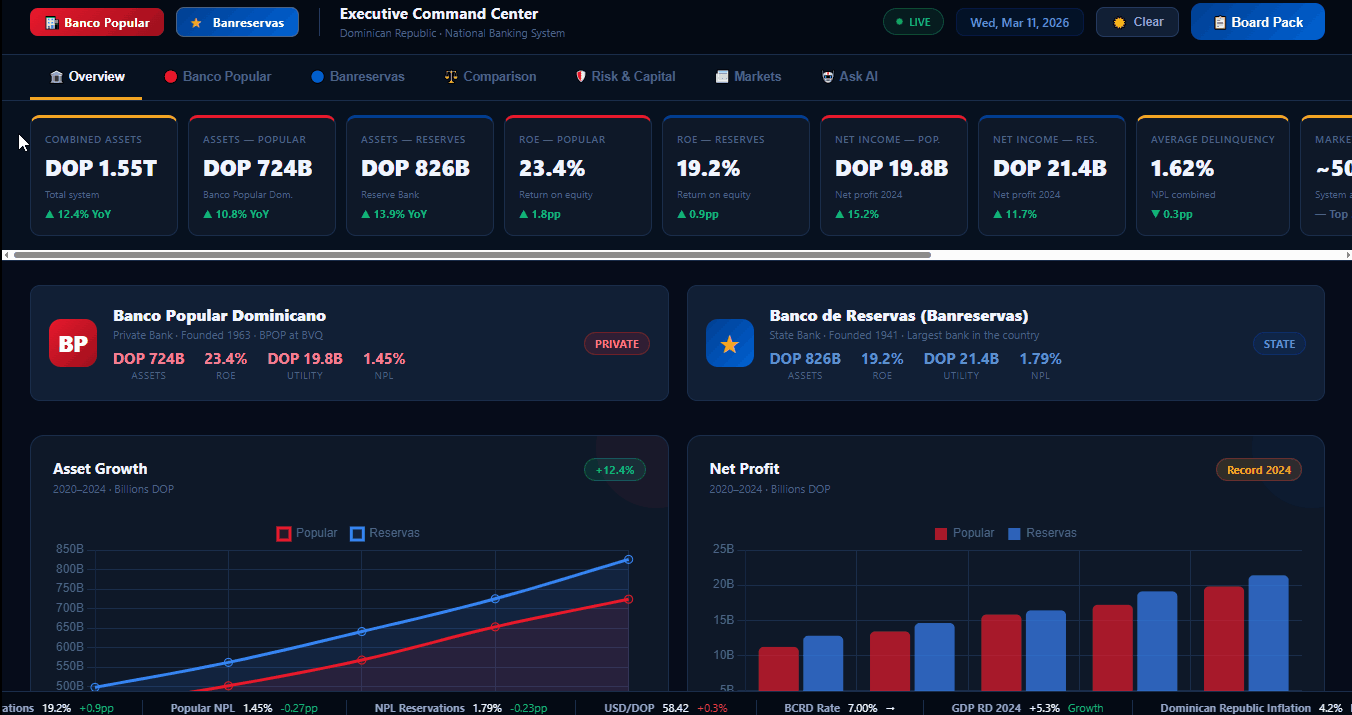The width and height of the screenshot is (1352, 715).
Task: Click the sun icon in Clear button
Action: coord(1119,22)
